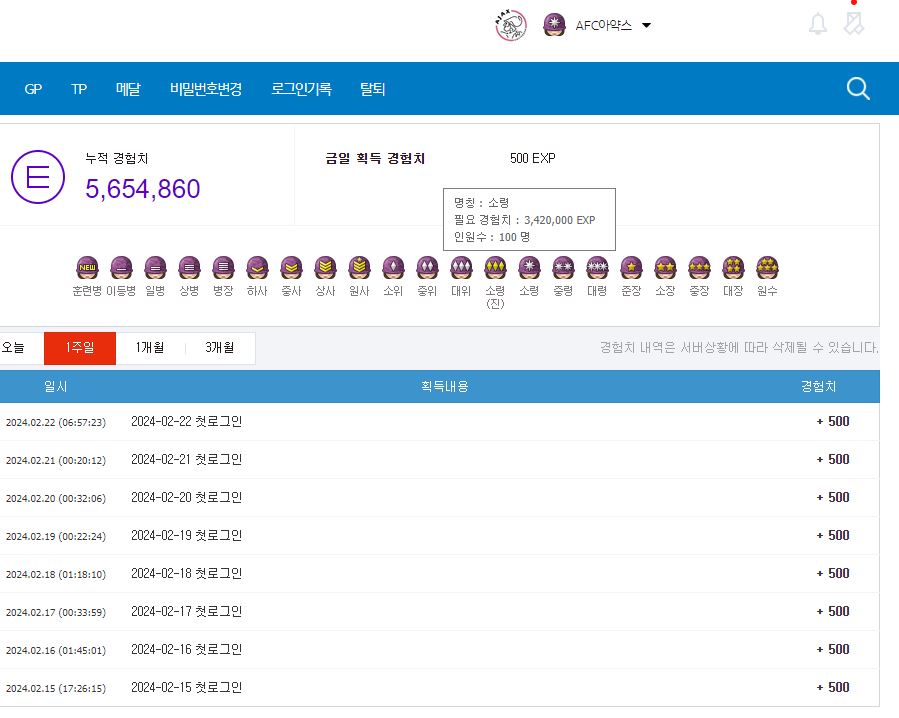Viewport: 899px width, 718px height.
Task: Open the notification bell icon
Action: (818, 25)
